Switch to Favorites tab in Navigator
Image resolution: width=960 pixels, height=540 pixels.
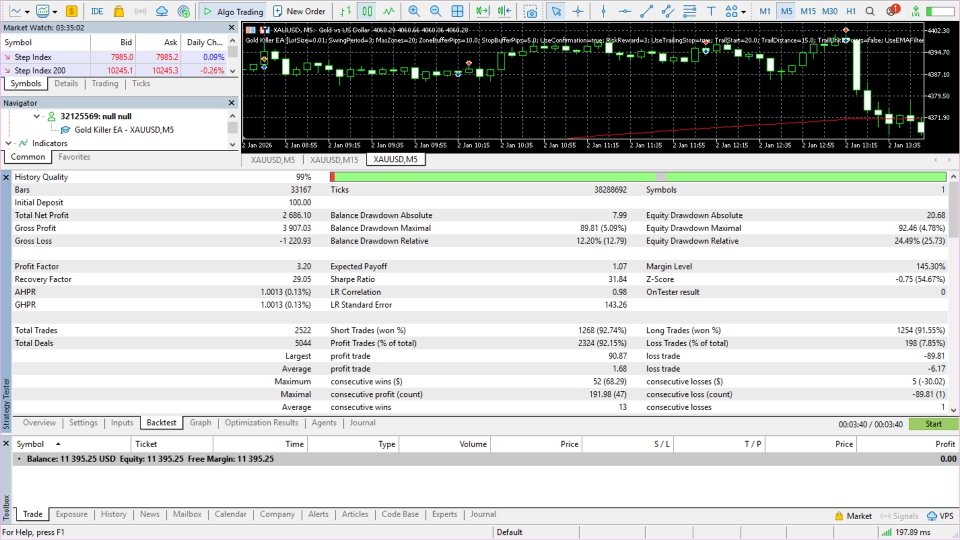tap(74, 157)
